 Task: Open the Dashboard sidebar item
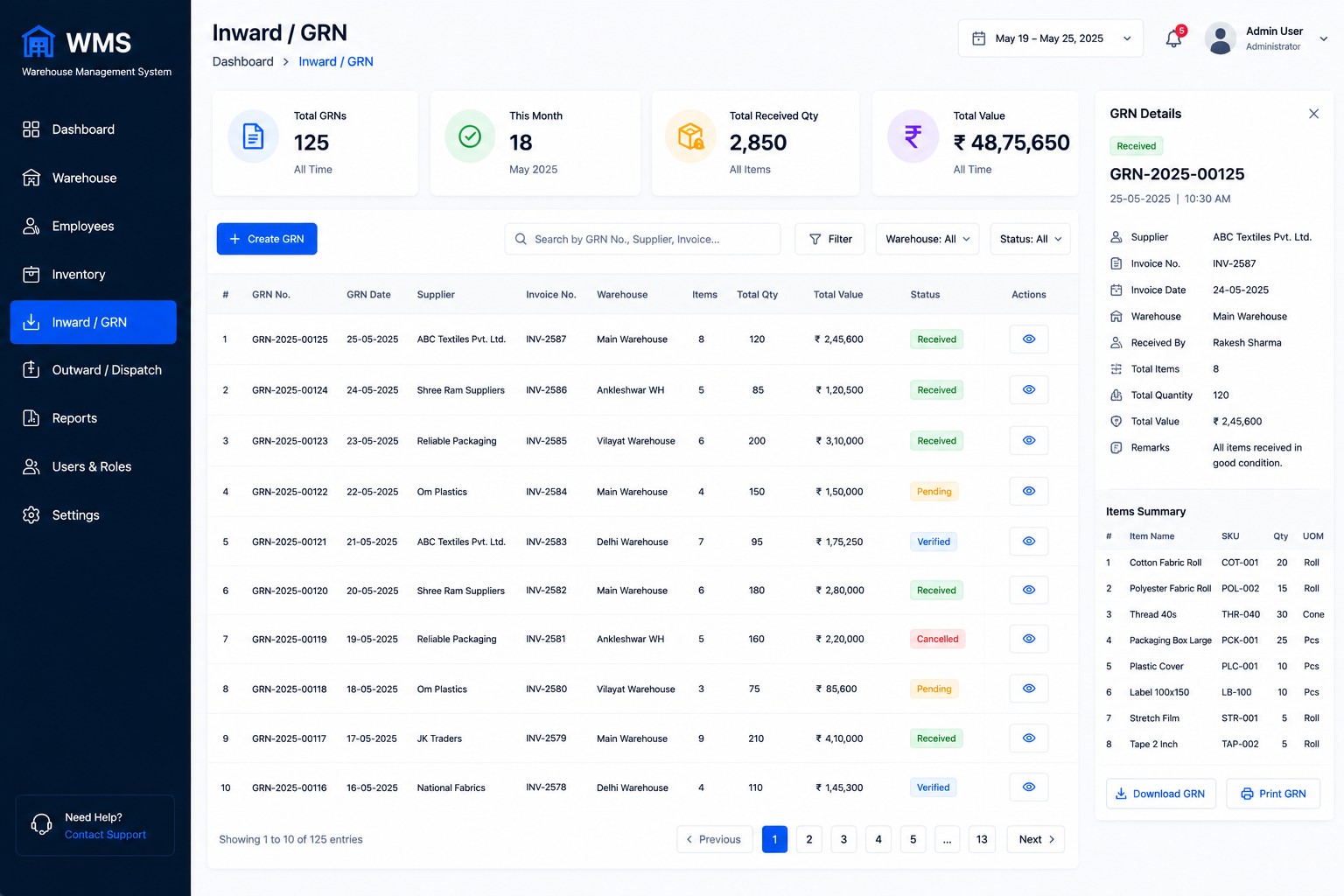93,129
